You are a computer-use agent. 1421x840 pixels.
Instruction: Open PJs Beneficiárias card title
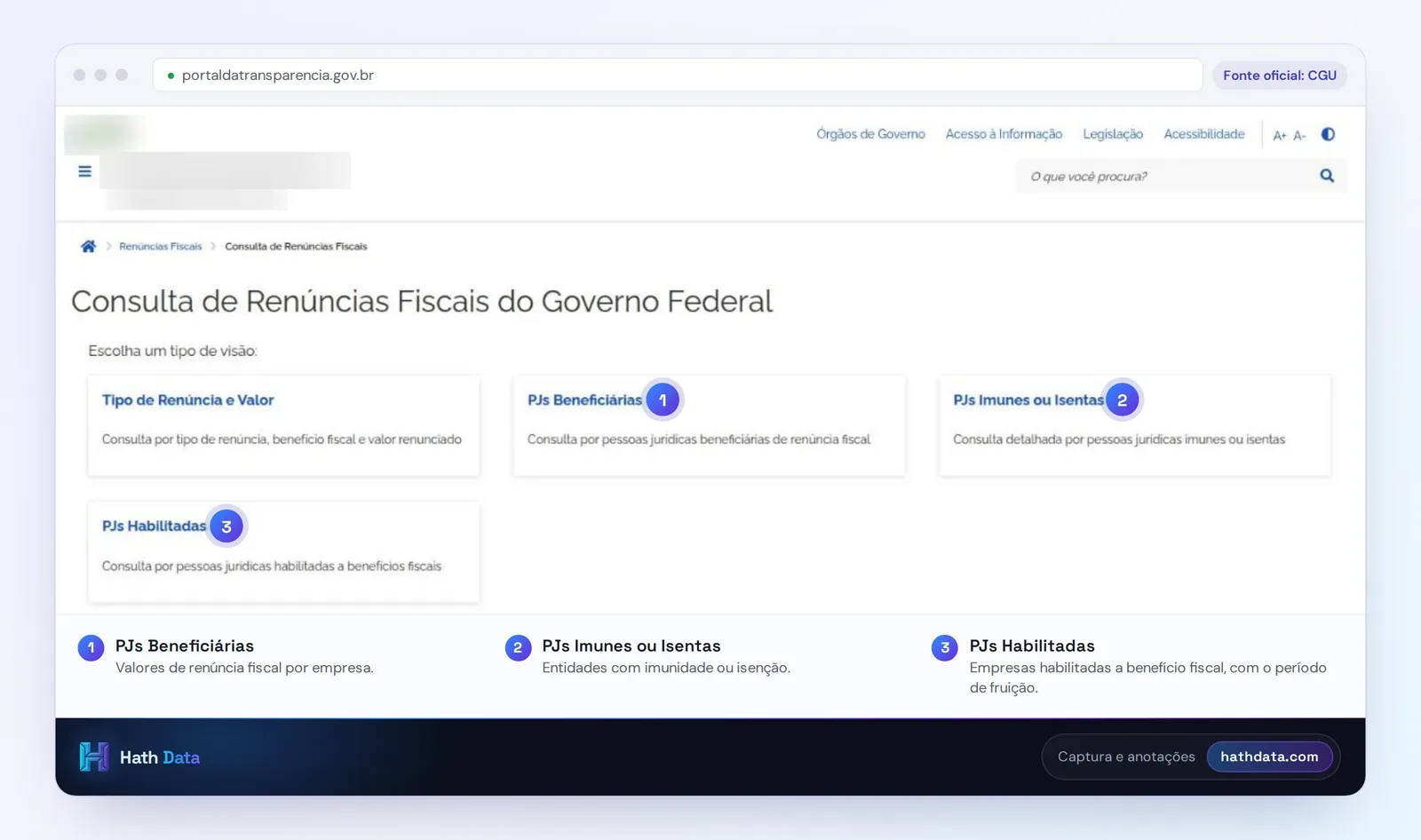[584, 400]
